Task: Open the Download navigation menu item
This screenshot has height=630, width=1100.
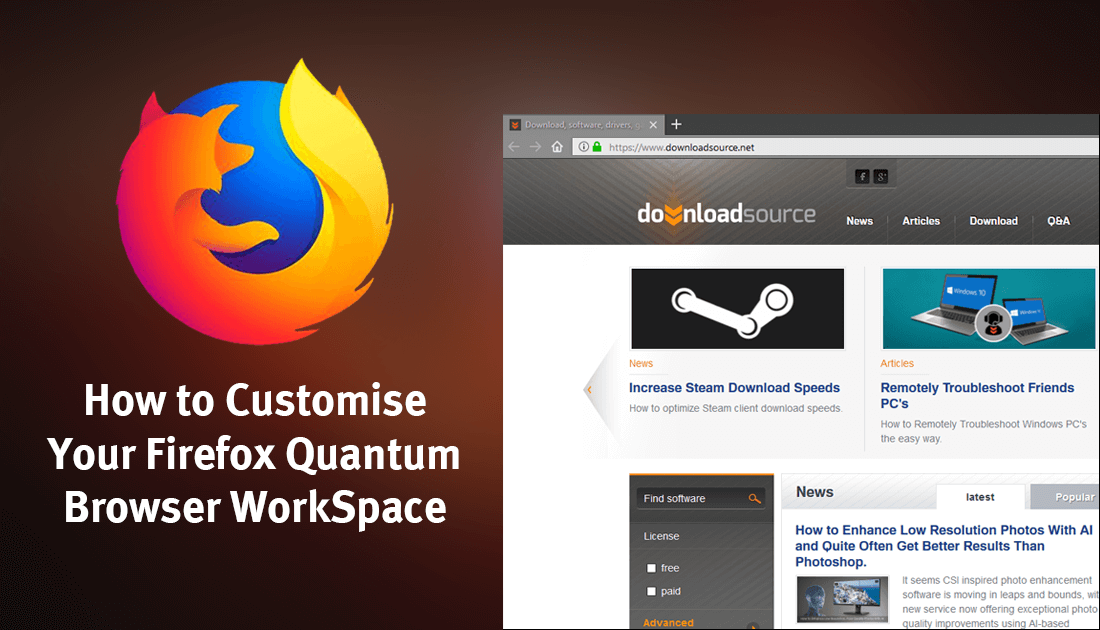Action: 993,221
